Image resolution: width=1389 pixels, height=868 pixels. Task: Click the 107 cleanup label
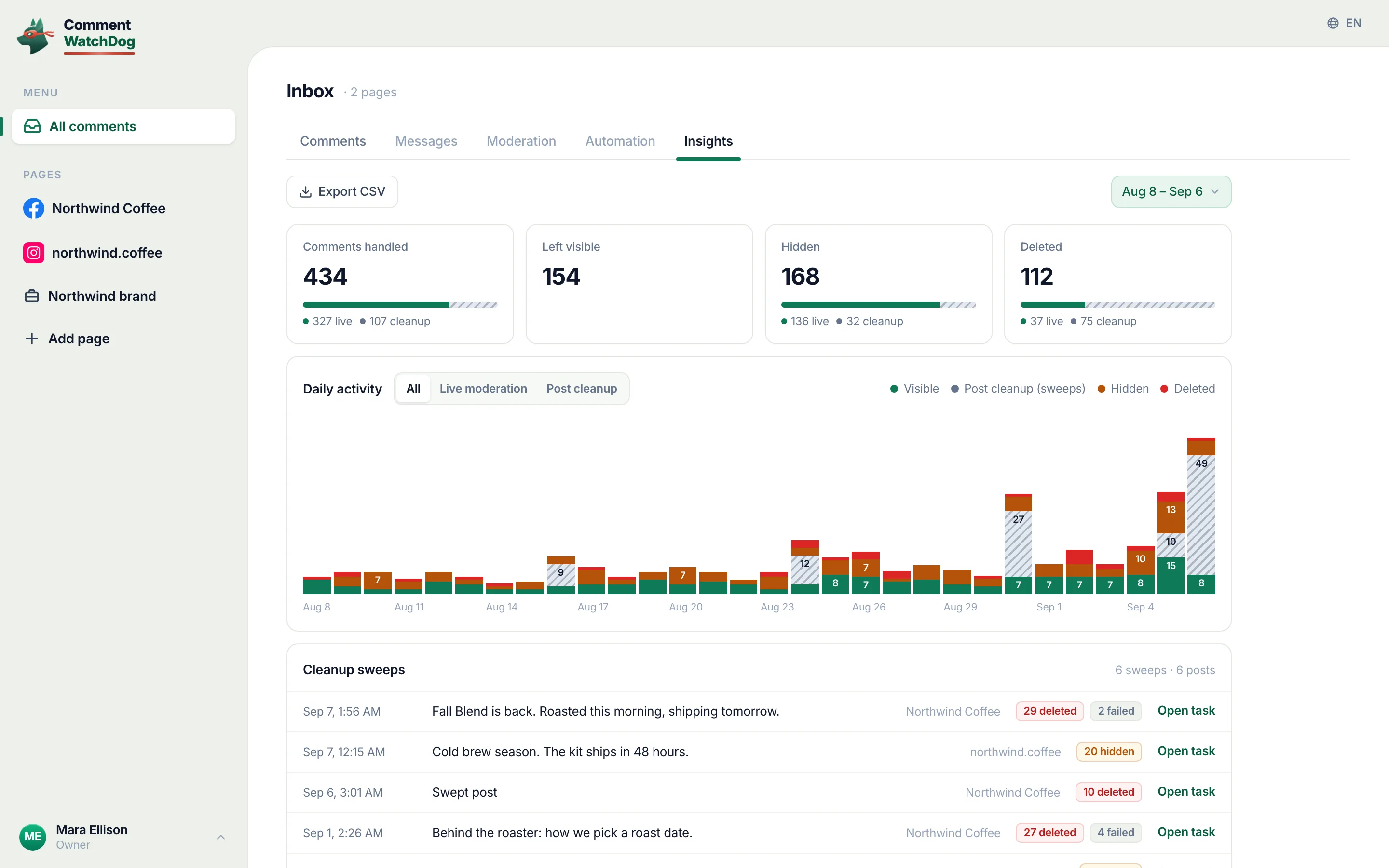click(399, 321)
